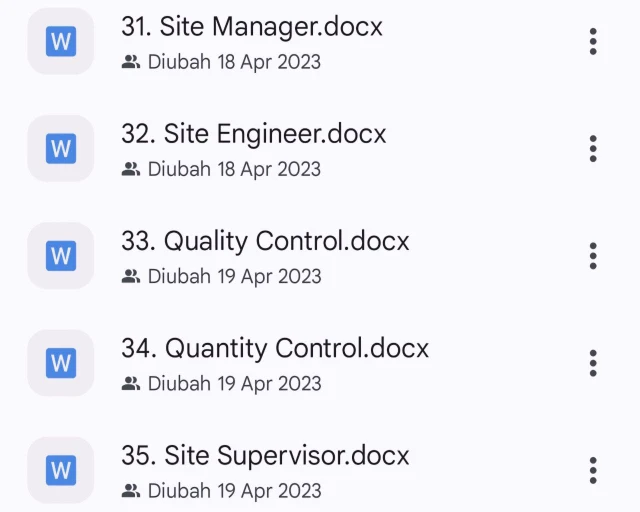Screen dimensions: 640x512
Task: Open file 32. Site Engineer.docx
Action: (253, 134)
